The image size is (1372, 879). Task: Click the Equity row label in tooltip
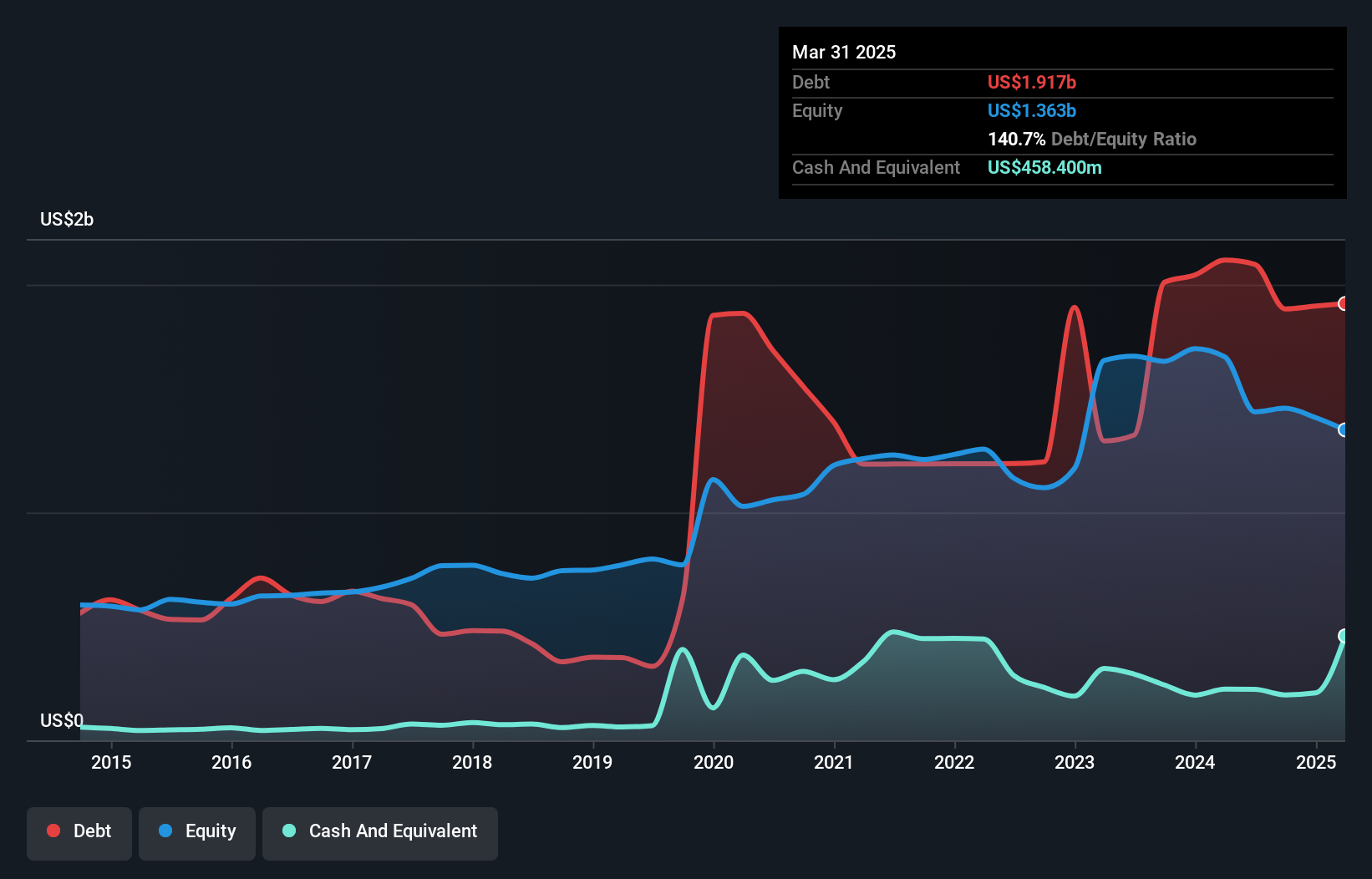click(817, 110)
